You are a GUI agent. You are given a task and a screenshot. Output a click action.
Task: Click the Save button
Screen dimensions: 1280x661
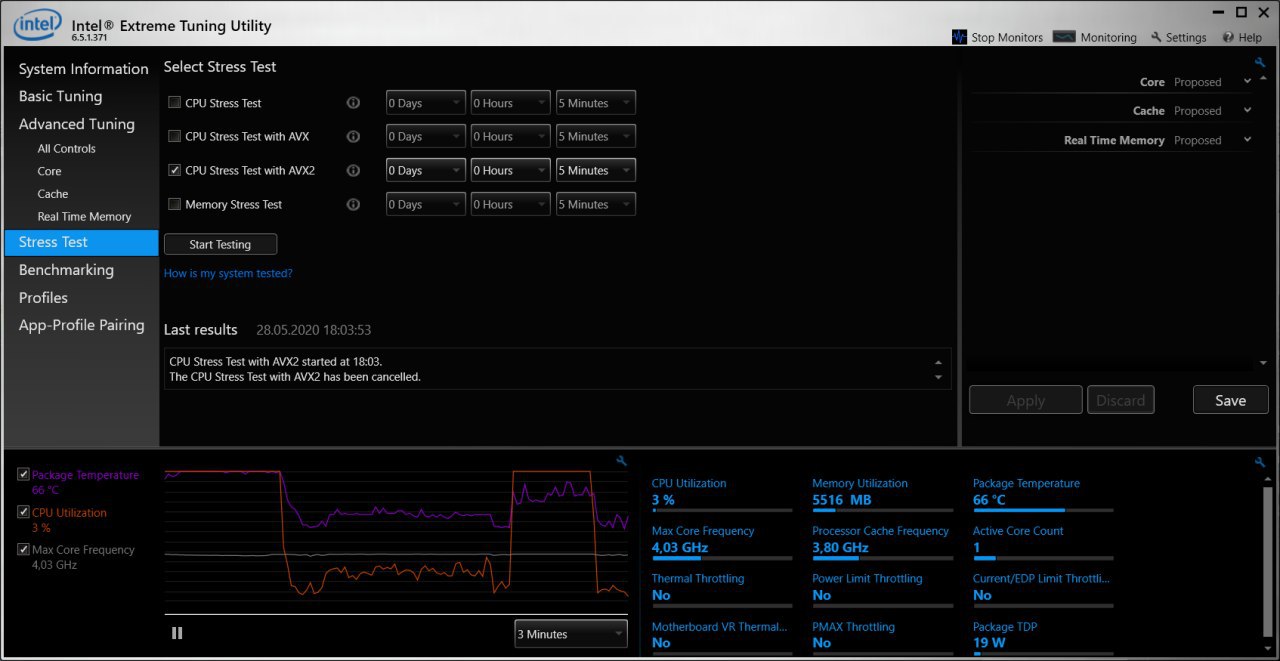coord(1230,400)
